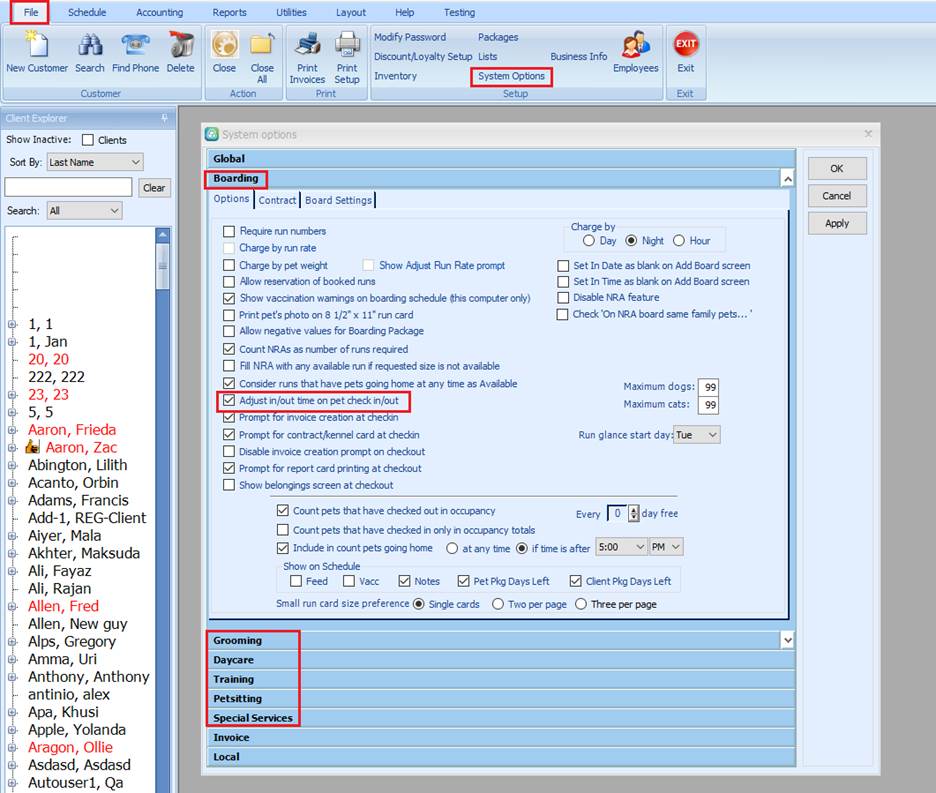Image resolution: width=936 pixels, height=793 pixels.
Task: Select the Hour charge-by radio button
Action: pos(679,241)
